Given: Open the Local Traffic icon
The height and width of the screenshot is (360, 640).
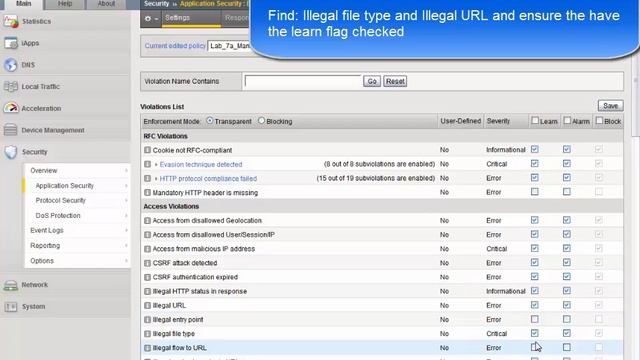Looking at the screenshot, I should coord(11,87).
